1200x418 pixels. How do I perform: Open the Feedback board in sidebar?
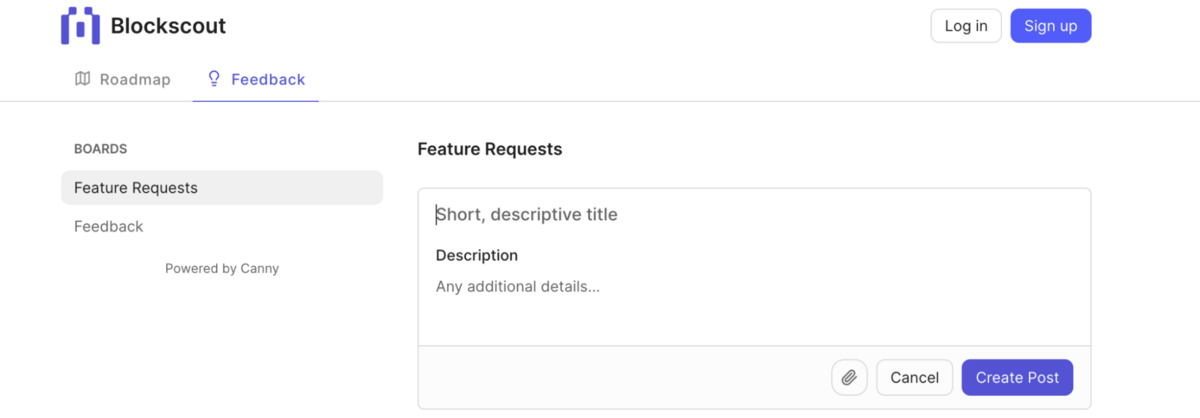[x=109, y=227]
